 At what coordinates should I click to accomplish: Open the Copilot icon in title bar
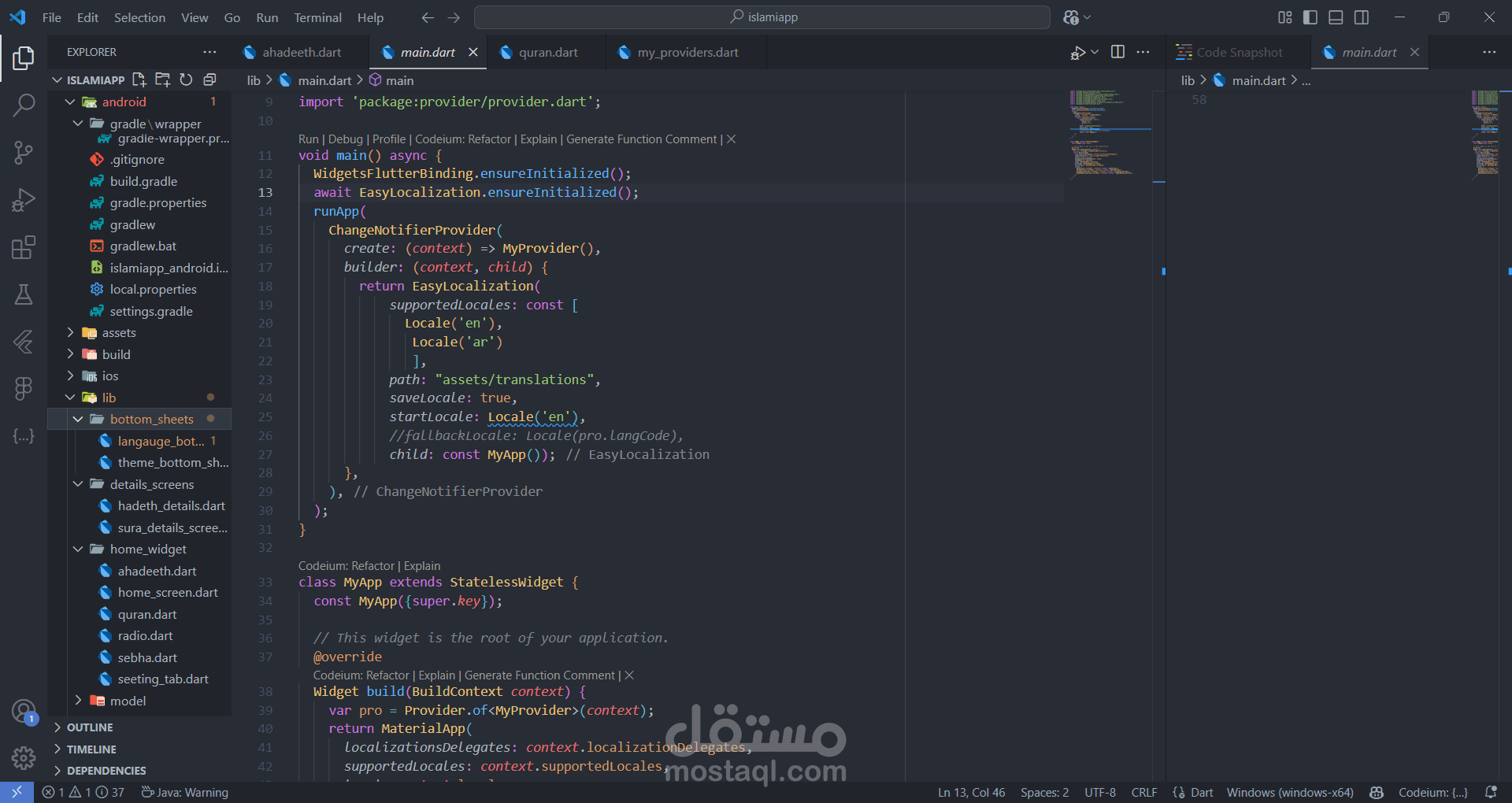pyautogui.click(x=1071, y=17)
